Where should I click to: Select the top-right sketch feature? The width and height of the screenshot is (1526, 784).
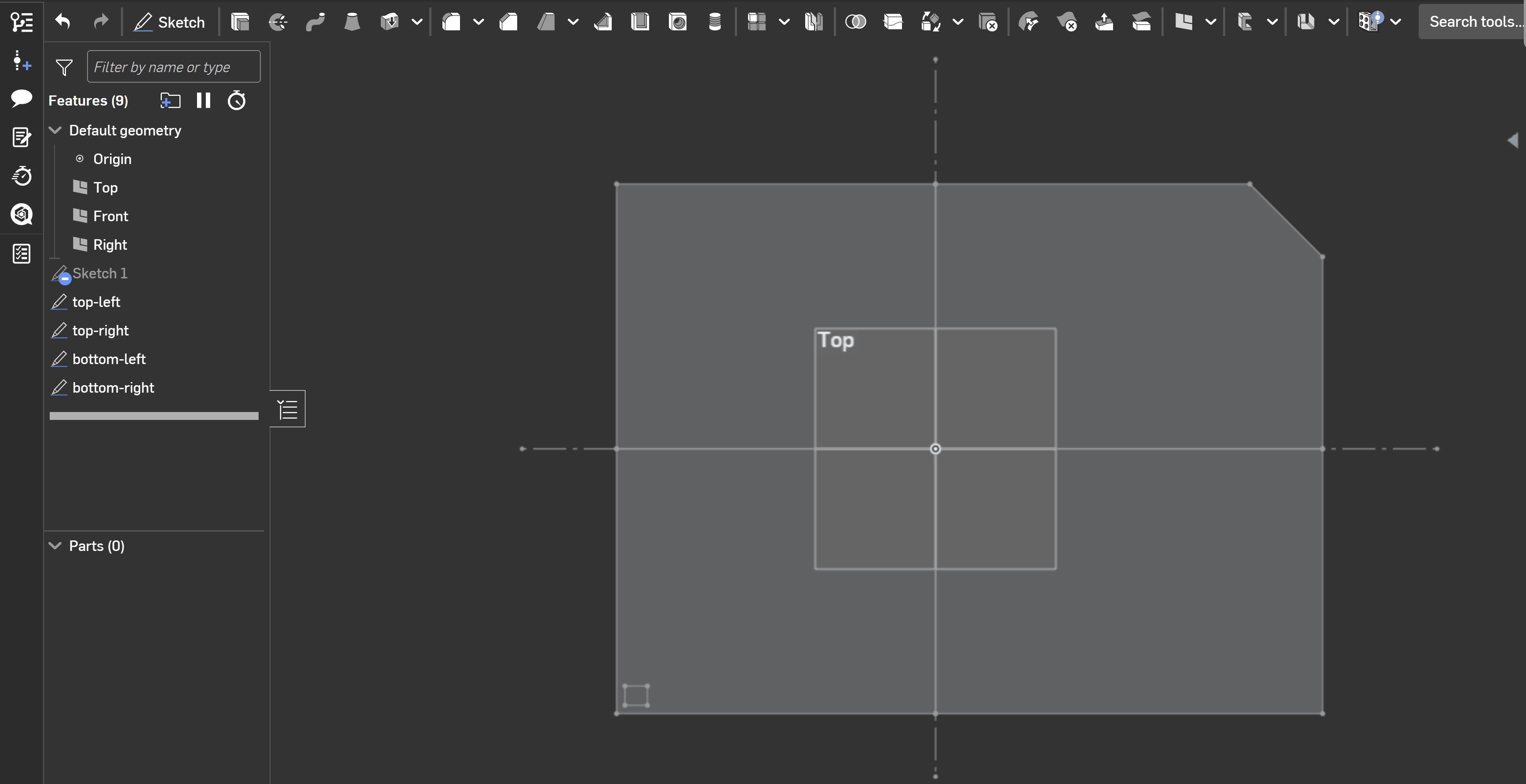[100, 330]
